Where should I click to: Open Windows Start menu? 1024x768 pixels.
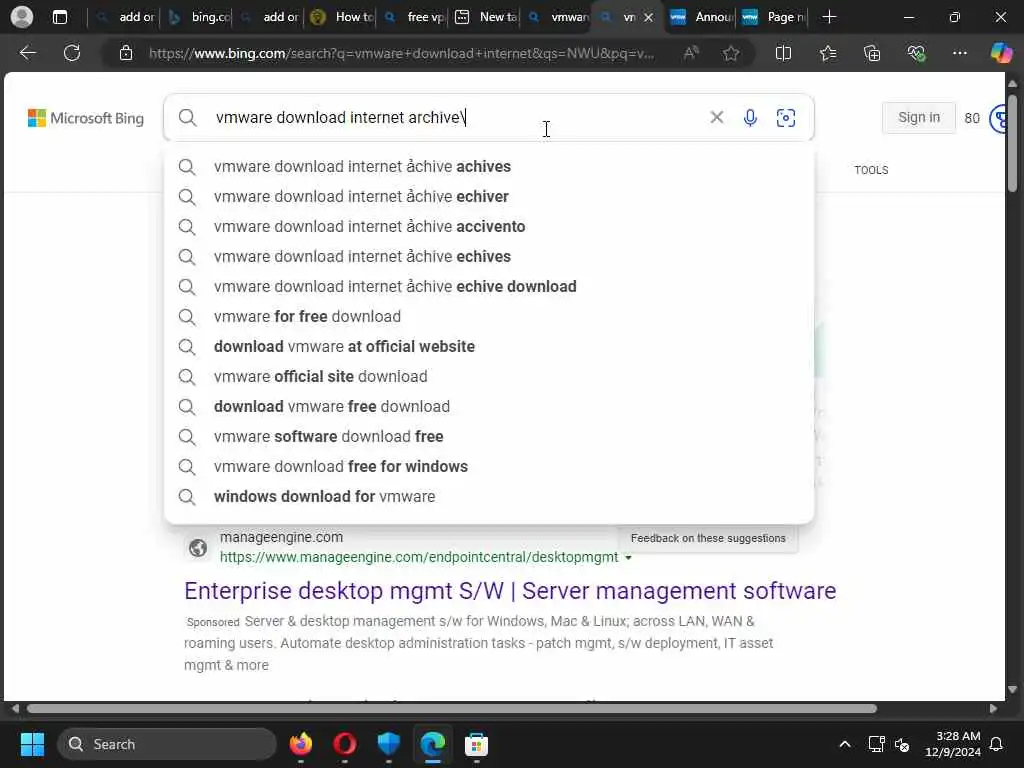32,744
